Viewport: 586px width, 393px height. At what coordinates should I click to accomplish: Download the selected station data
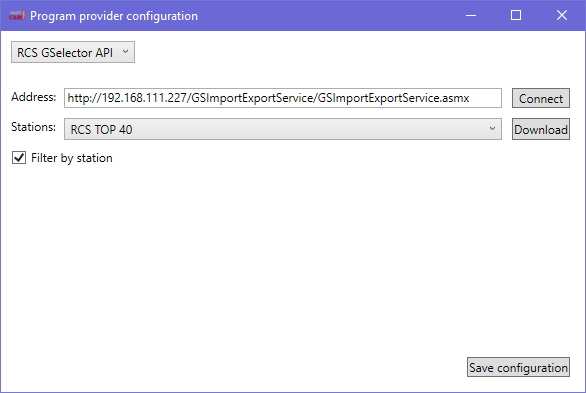point(541,129)
